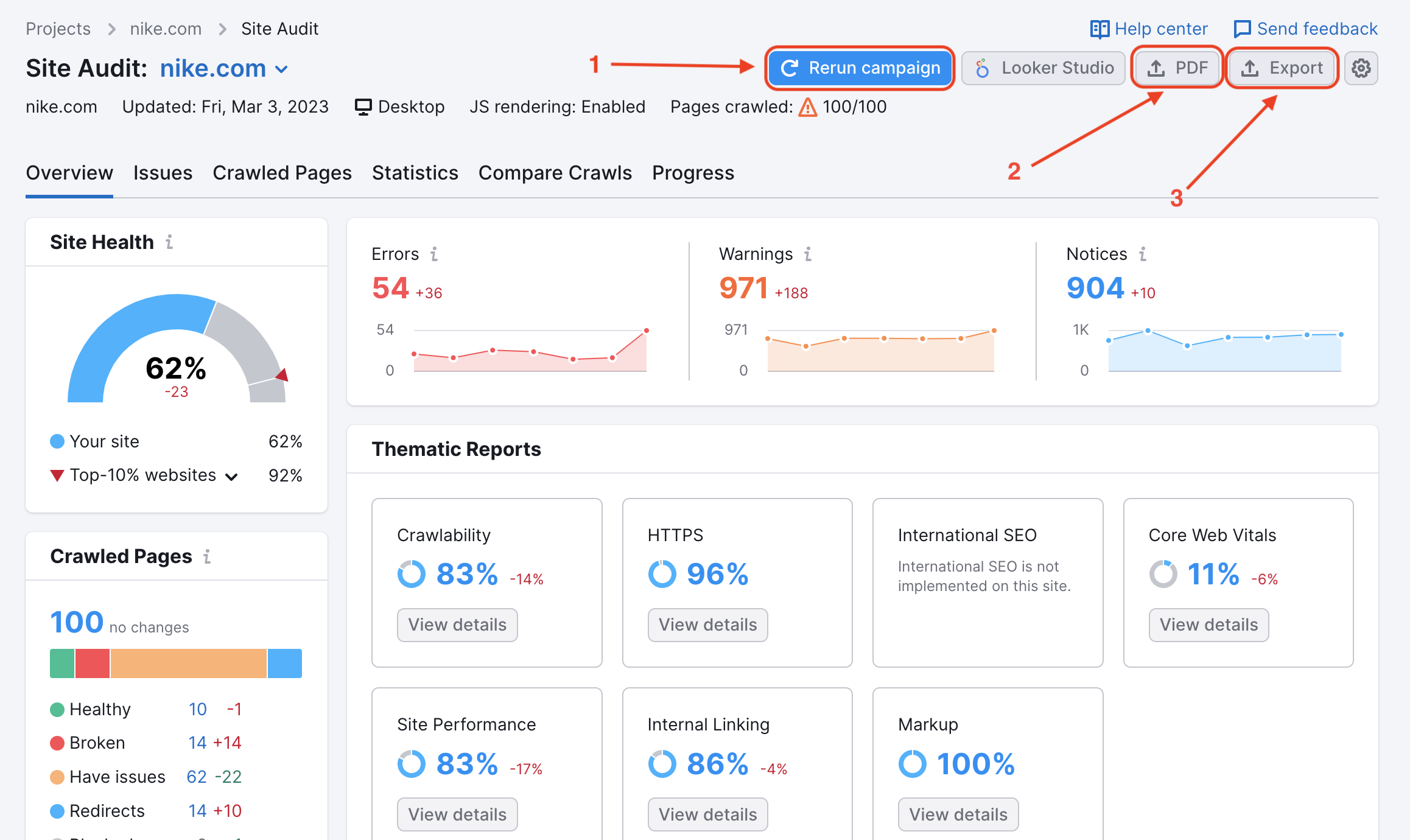
Task: View details for Crawlability report
Action: pos(457,625)
